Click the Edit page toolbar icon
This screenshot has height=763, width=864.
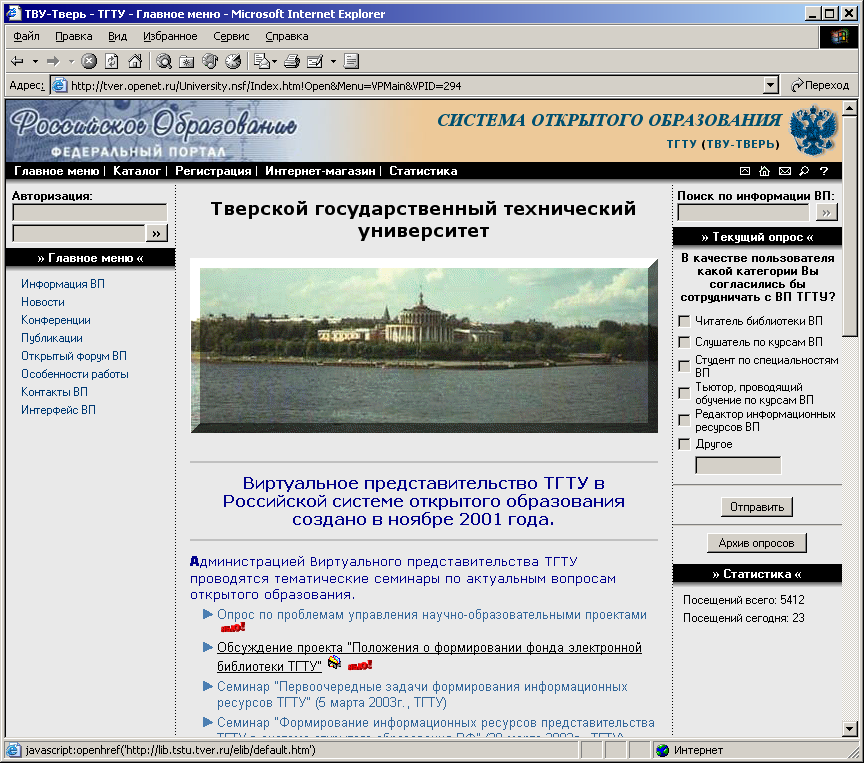click(315, 61)
